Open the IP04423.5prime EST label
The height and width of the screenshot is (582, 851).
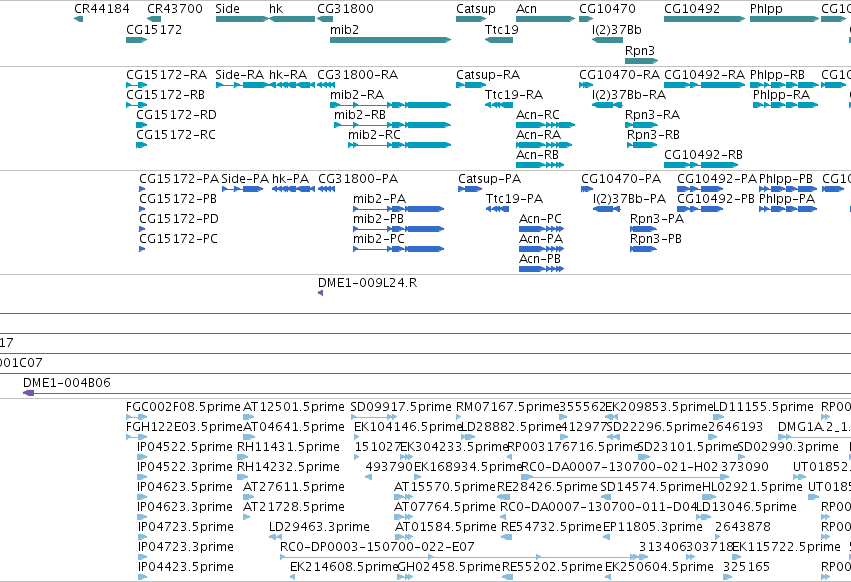click(186, 567)
